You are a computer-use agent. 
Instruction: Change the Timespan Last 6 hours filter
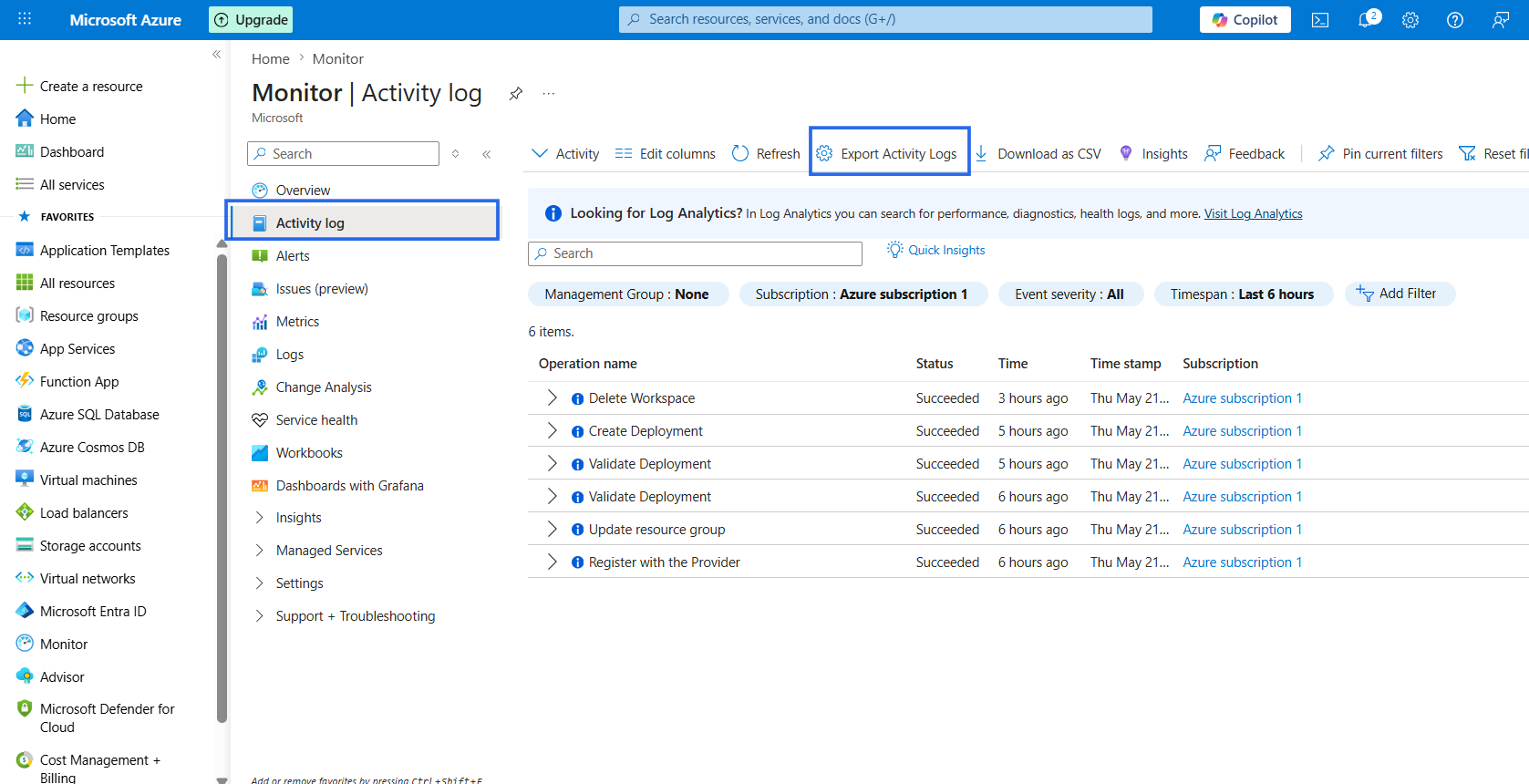point(1243,294)
